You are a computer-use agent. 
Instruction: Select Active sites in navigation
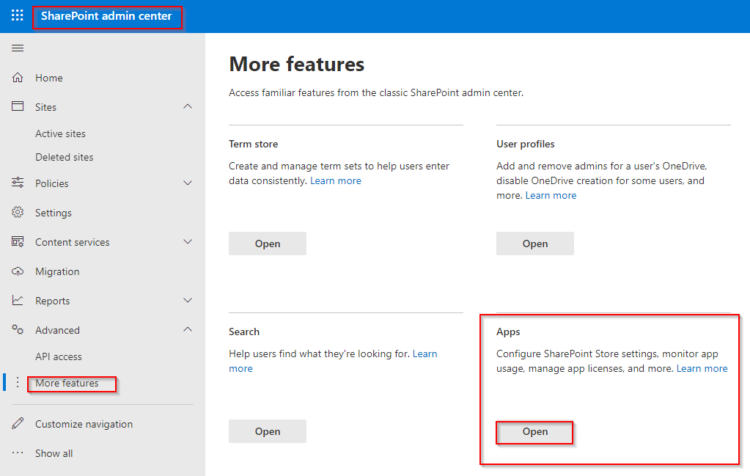[x=60, y=134]
